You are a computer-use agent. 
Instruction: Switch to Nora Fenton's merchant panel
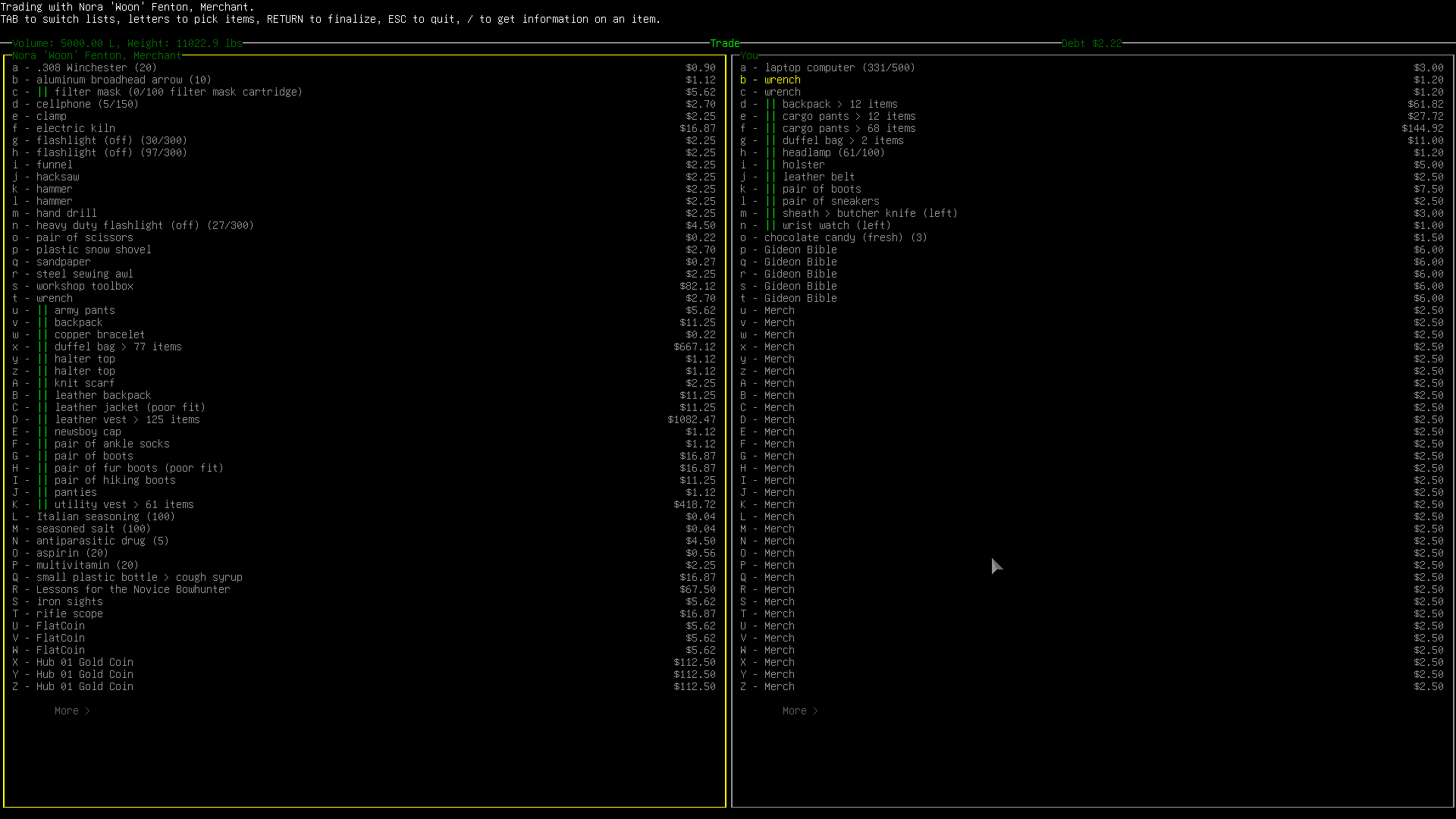(96, 55)
